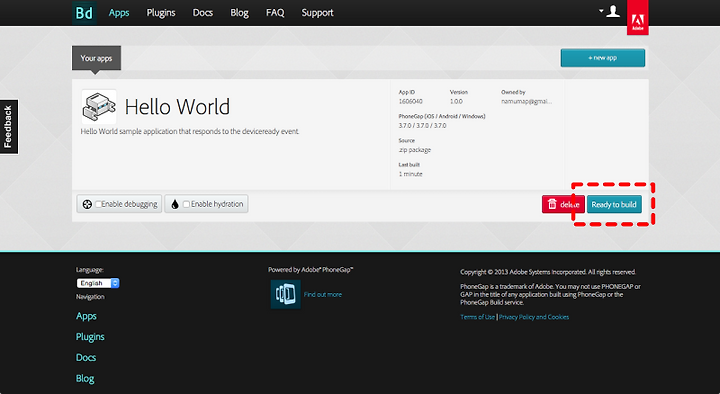720x394 pixels.
Task: Select the Your apps tab
Action: (x=96, y=58)
